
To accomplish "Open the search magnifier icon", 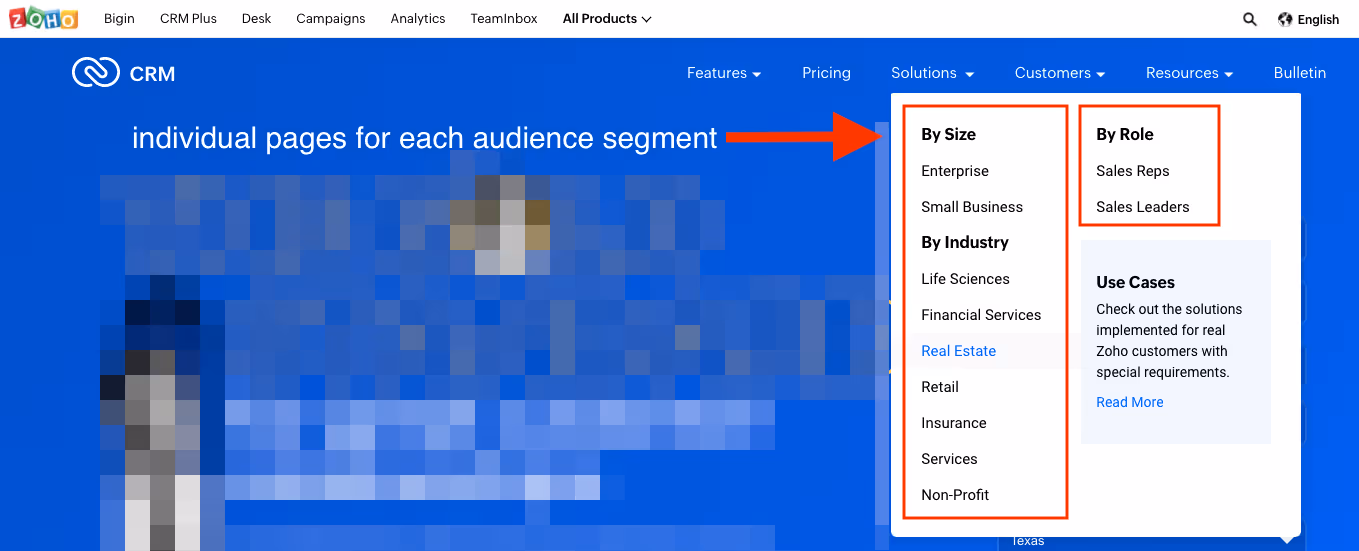I will pyautogui.click(x=1250, y=19).
